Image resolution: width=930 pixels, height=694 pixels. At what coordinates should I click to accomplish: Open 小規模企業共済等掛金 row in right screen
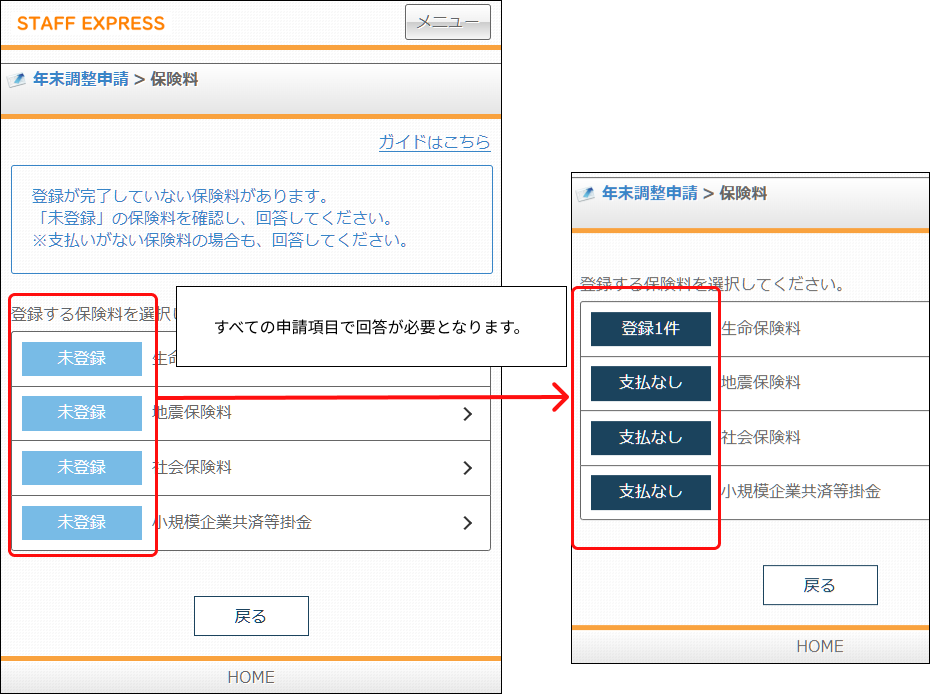(x=754, y=492)
